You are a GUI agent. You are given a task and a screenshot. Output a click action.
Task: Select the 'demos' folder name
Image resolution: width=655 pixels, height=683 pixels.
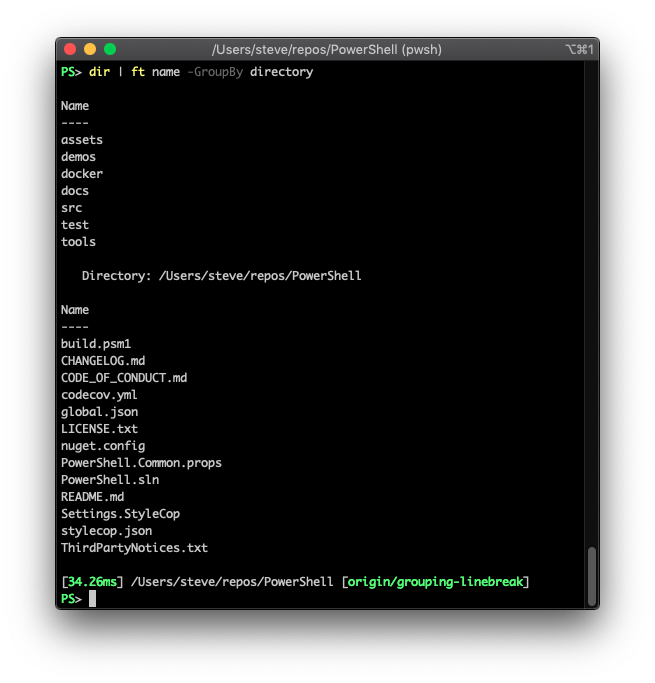(x=78, y=157)
